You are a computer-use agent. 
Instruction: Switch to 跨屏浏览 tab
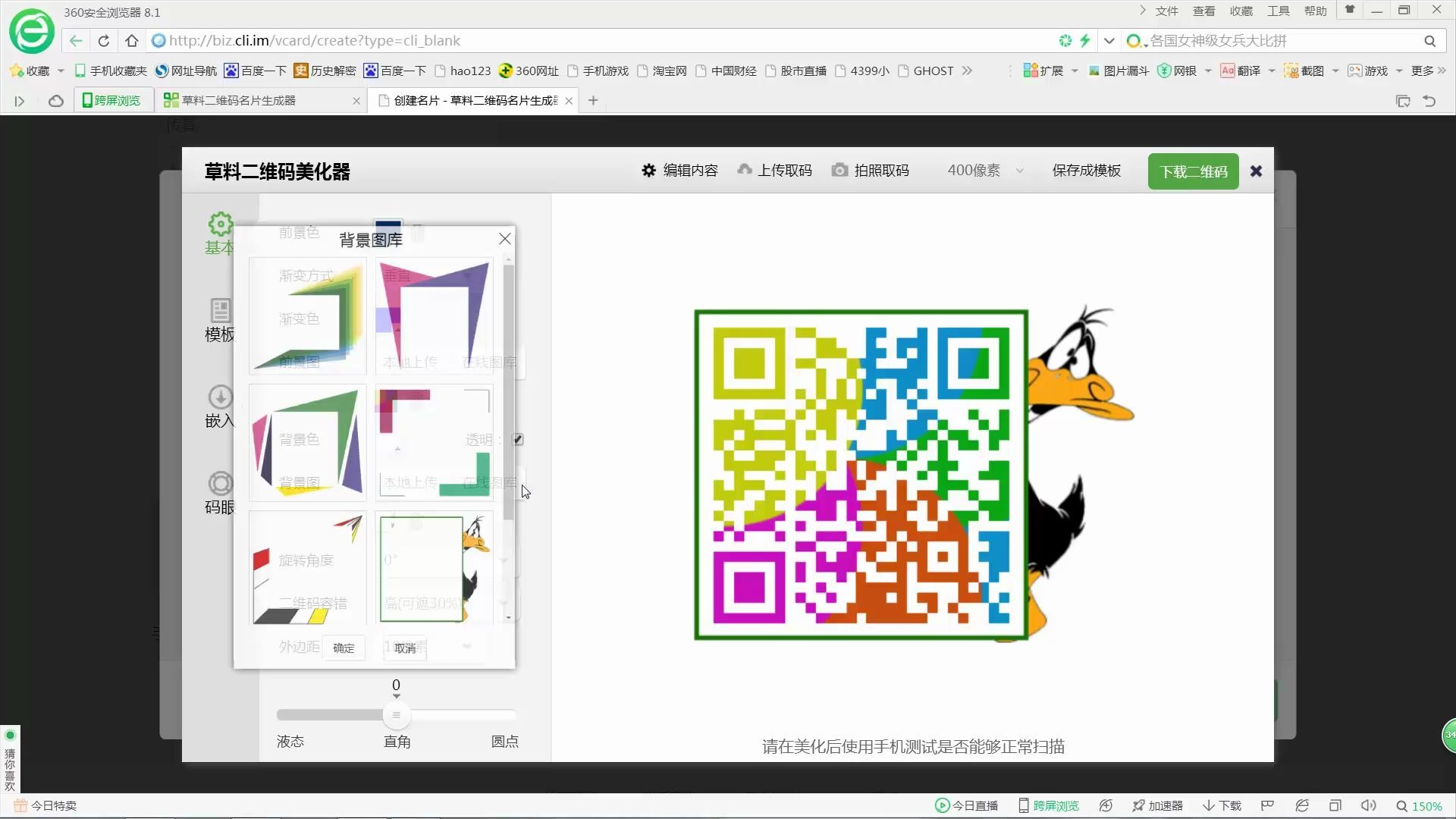pyautogui.click(x=112, y=100)
